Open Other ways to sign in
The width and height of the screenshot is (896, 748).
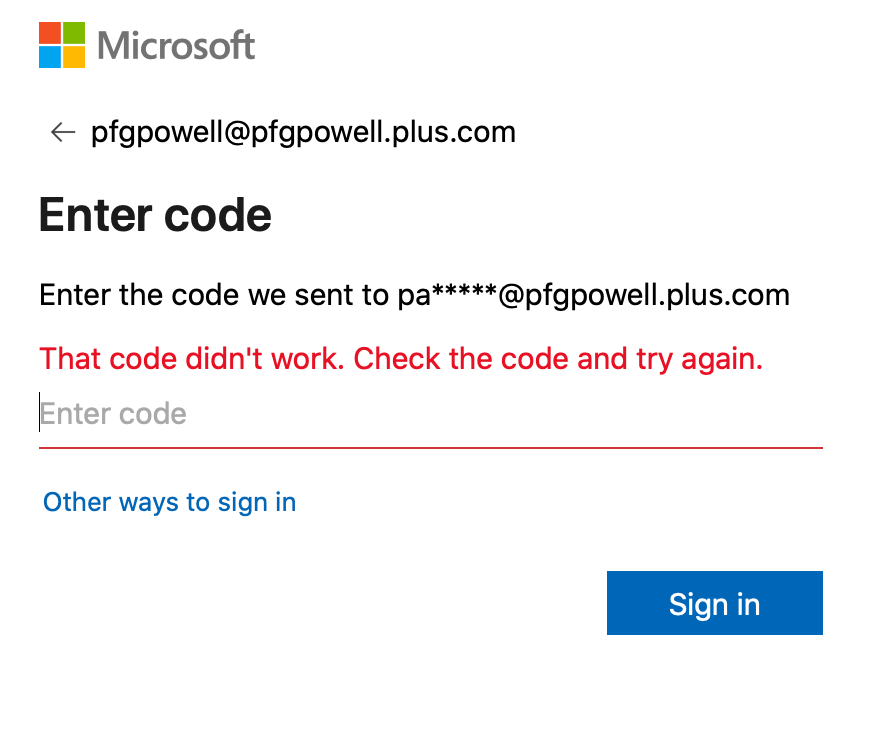click(169, 501)
